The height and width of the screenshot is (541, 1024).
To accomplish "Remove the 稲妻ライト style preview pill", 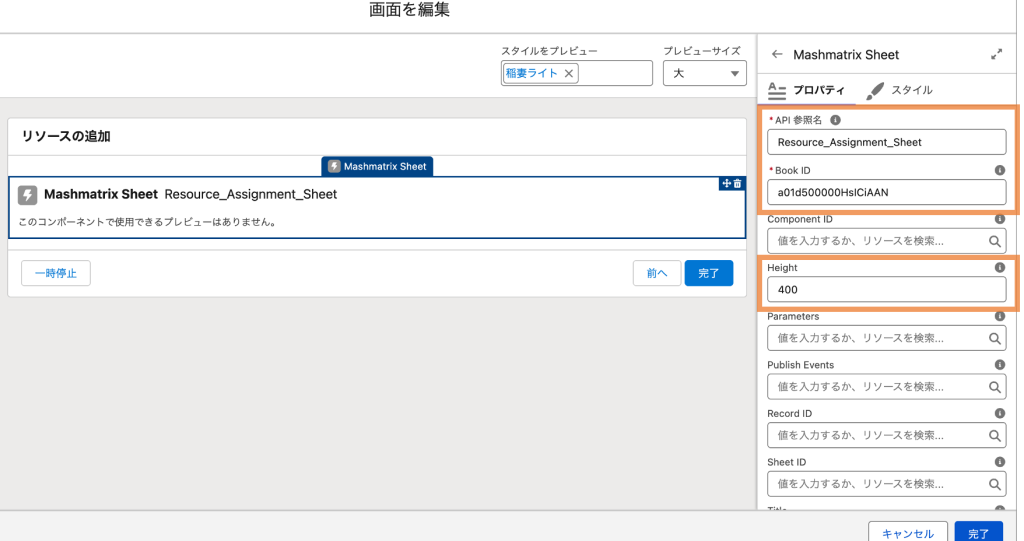I will pos(569,73).
